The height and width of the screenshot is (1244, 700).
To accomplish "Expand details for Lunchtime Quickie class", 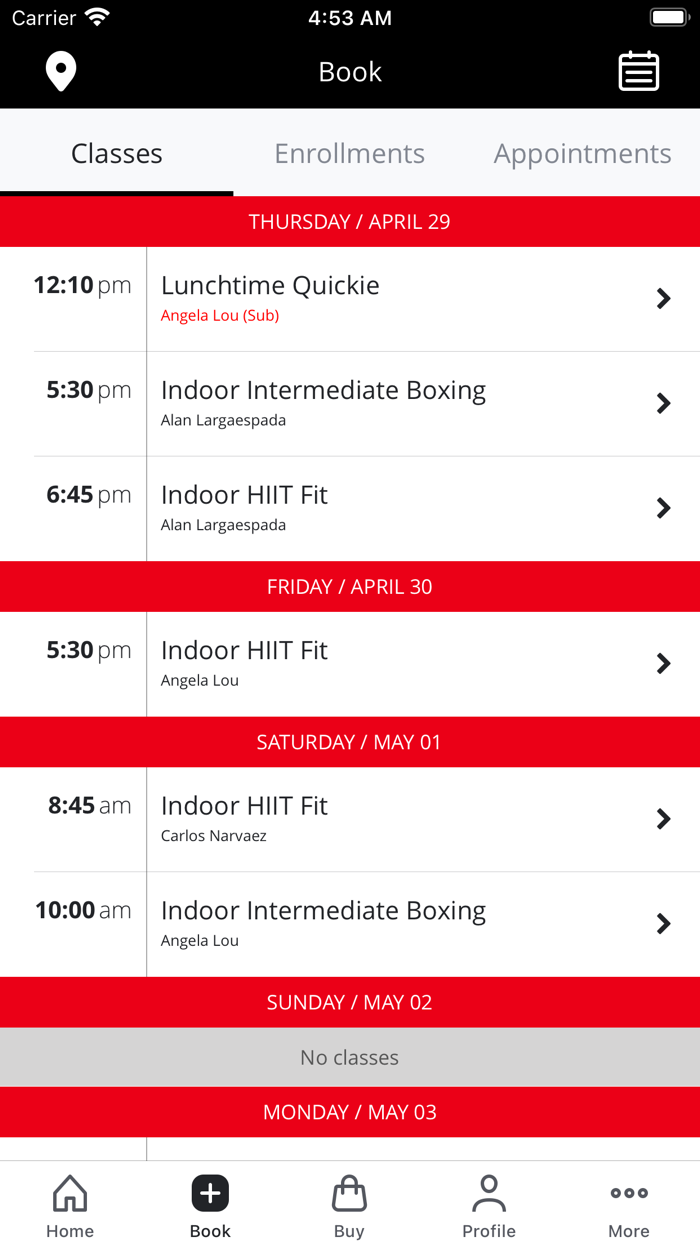I will (663, 298).
